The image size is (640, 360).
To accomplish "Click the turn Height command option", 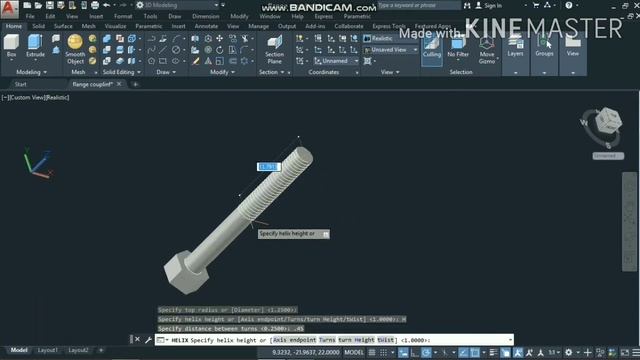I will click(x=356, y=340).
